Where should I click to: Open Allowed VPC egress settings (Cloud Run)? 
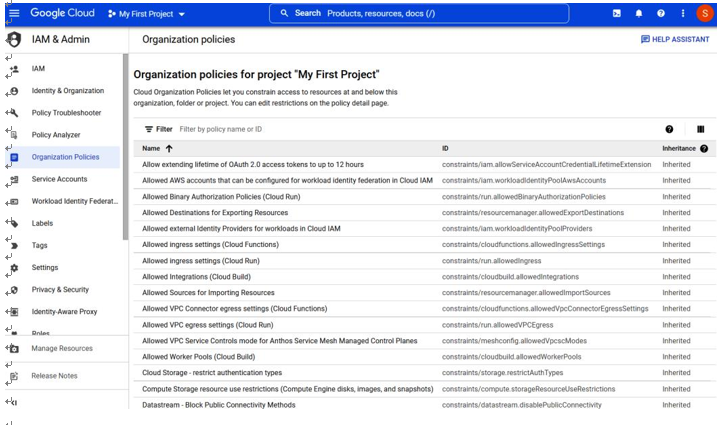pyautogui.click(x=207, y=325)
